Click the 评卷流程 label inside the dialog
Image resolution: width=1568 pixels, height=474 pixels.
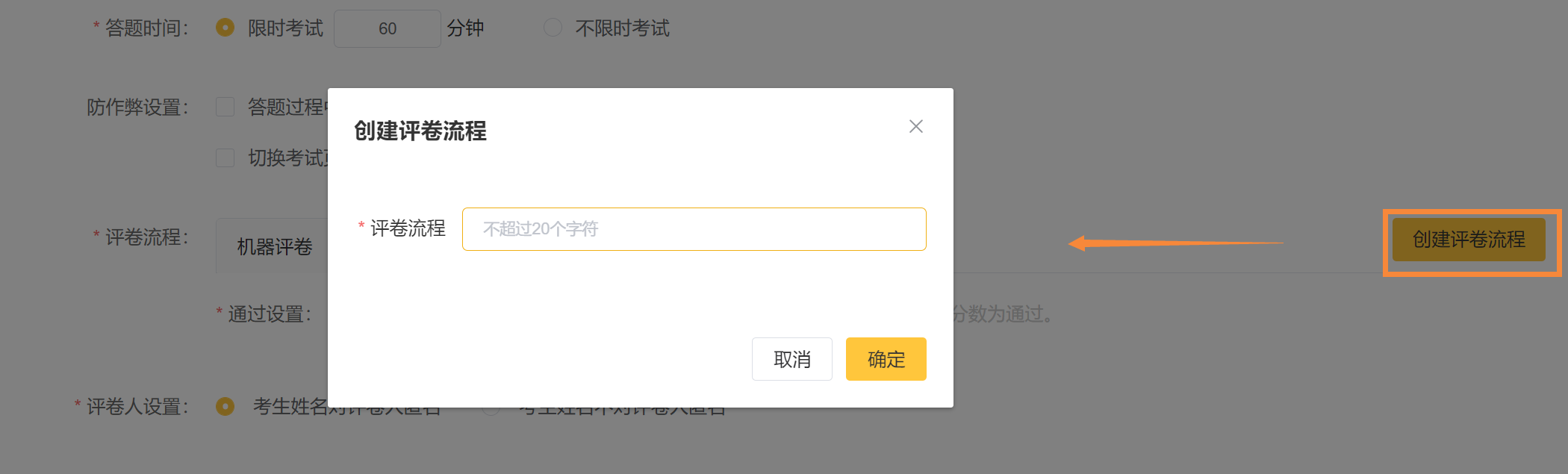(408, 228)
